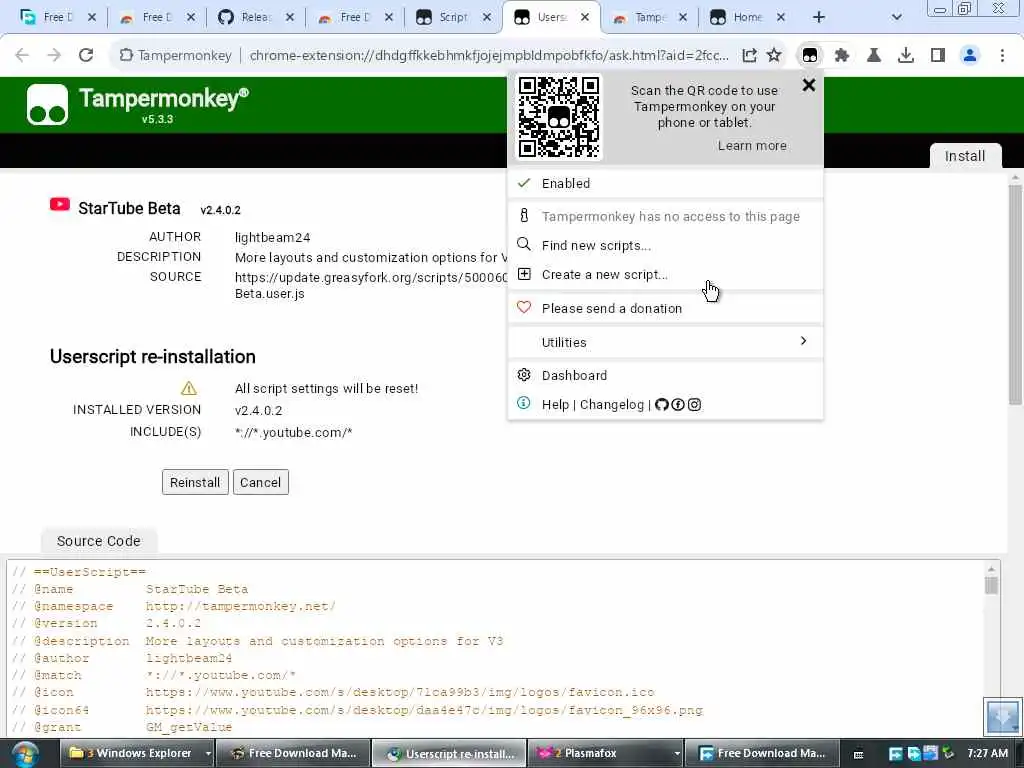1024x768 pixels.
Task: Select Find new scripts... menu entry
Action: tap(665, 246)
